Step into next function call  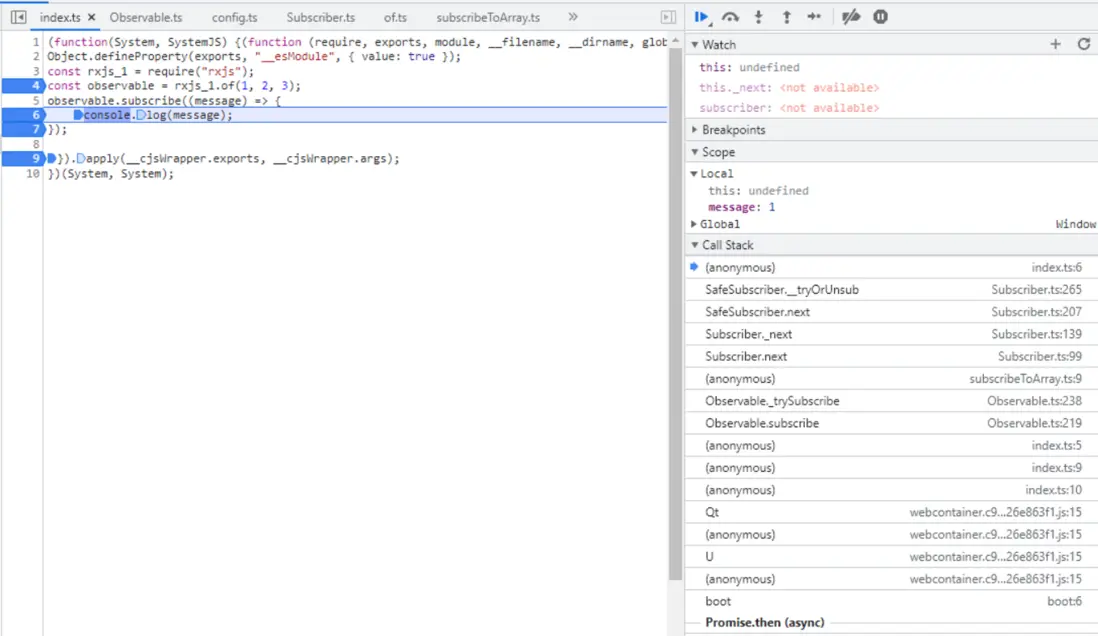(x=759, y=17)
